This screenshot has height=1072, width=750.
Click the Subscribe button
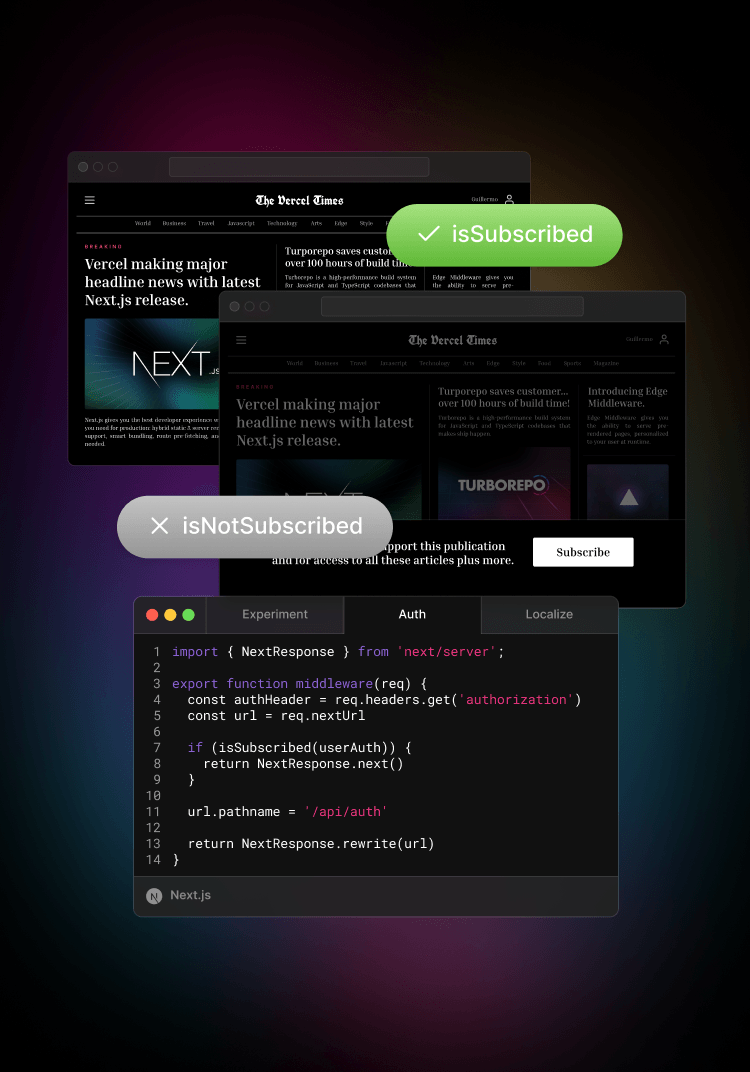pos(583,552)
